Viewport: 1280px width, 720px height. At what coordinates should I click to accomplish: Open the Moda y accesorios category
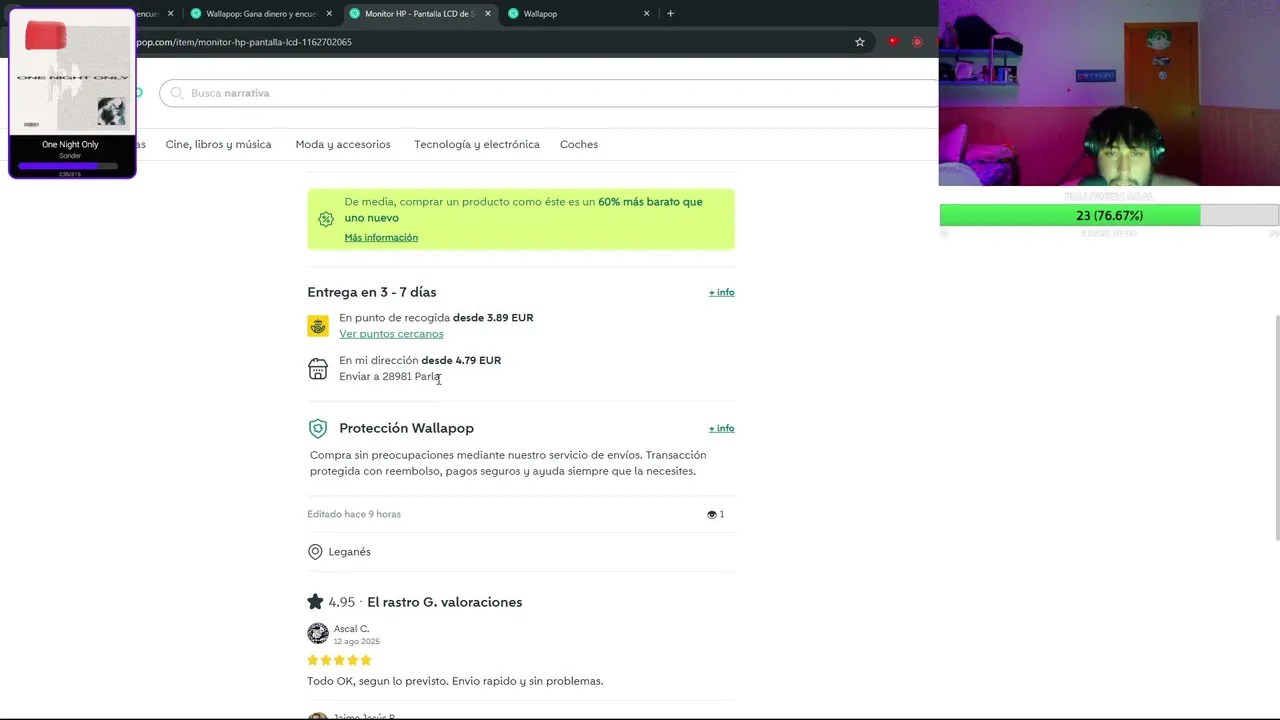click(343, 144)
